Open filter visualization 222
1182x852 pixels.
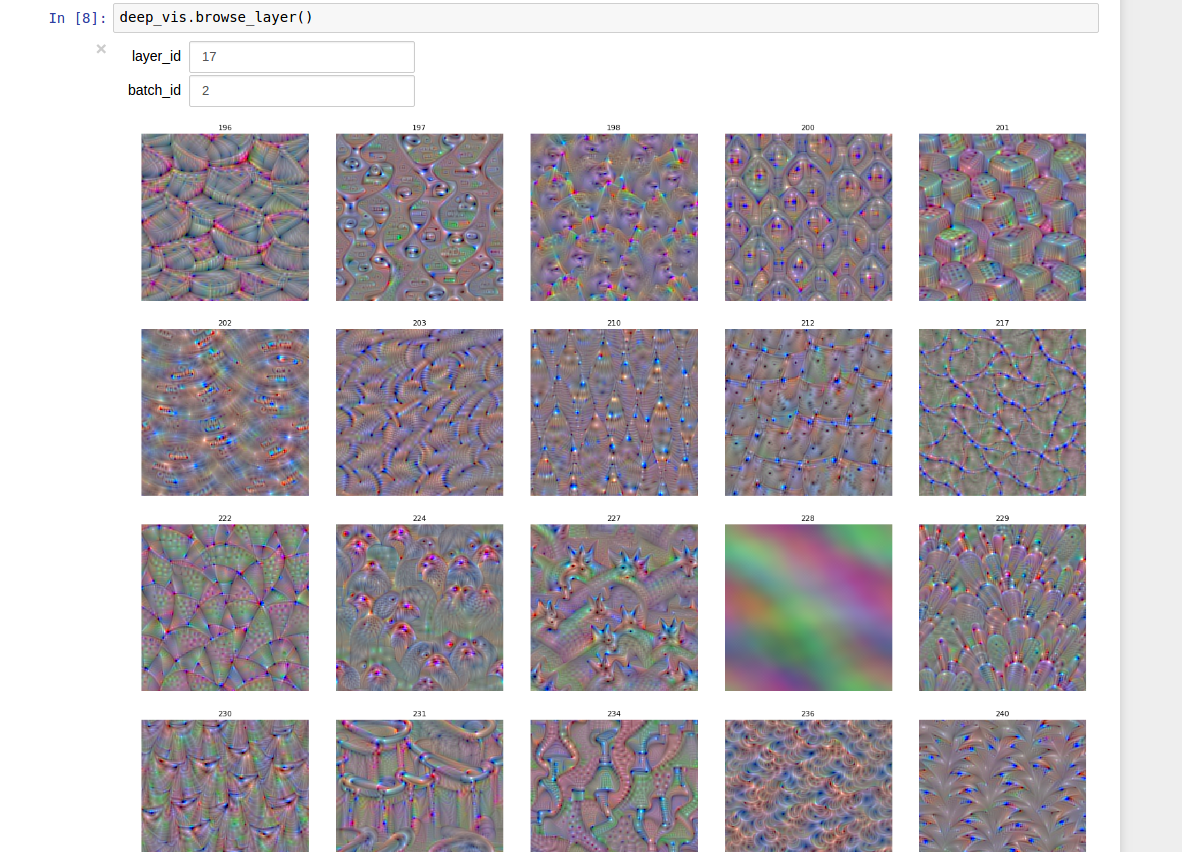pos(225,608)
